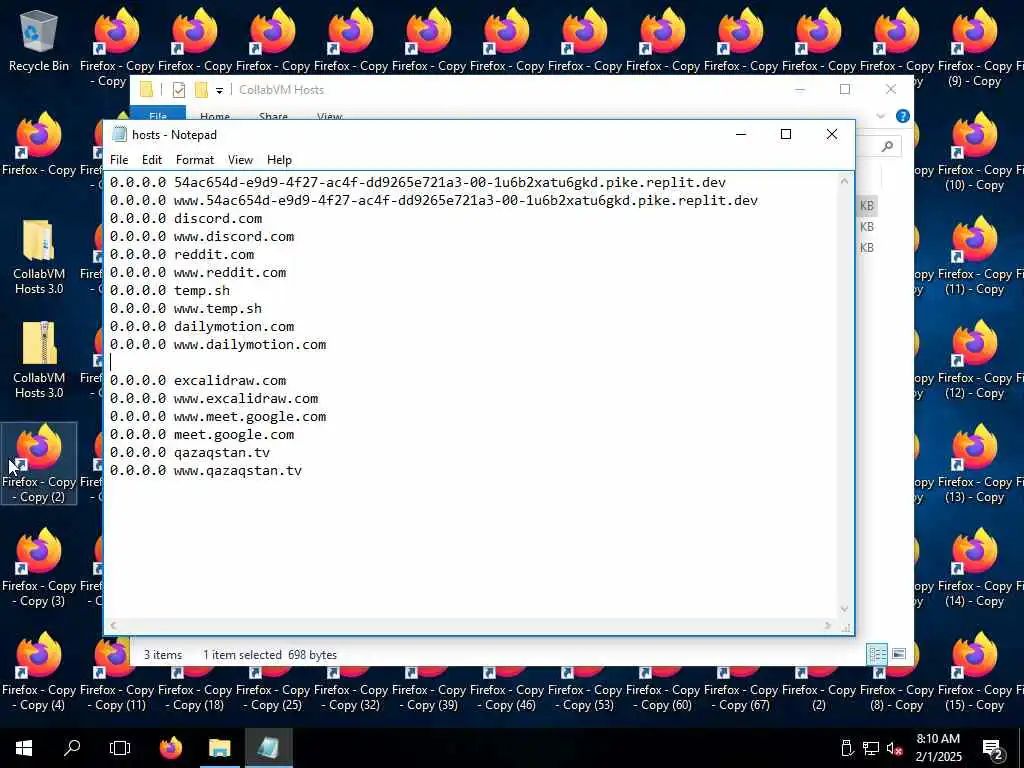Select the Firefox - Copy - Copy (3) shortcut
The width and height of the screenshot is (1024, 768).
pyautogui.click(x=39, y=567)
